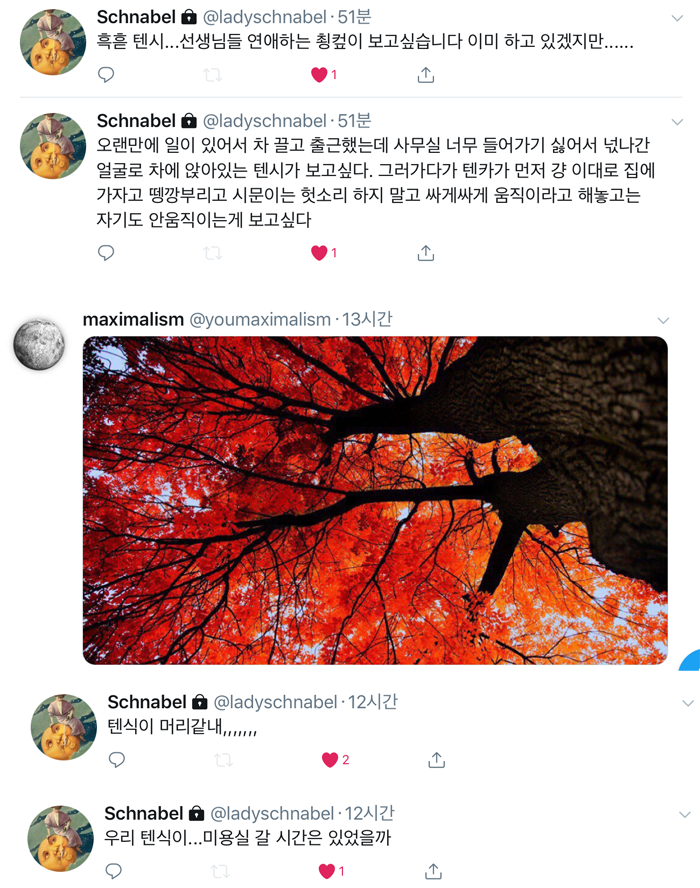700x888 pixels.
Task: Open chevron menu on 텐식이 머리같내 tweet
Action: [x=688, y=703]
